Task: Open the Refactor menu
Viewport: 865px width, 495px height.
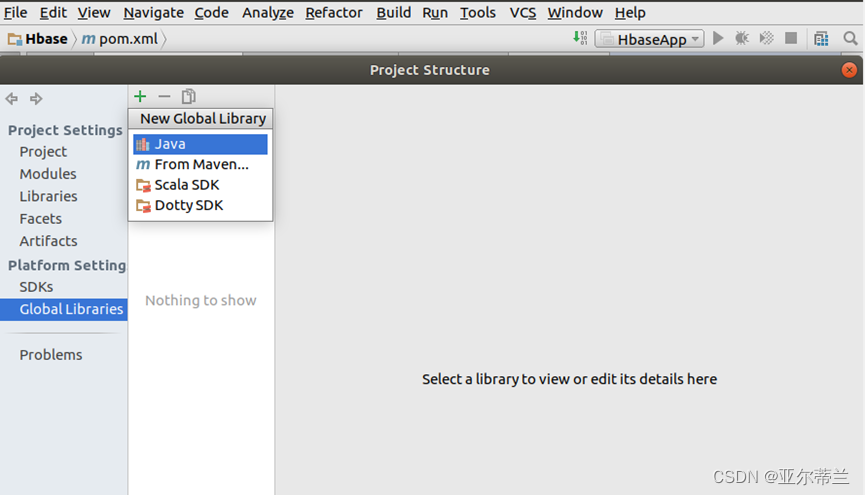Action: tap(334, 13)
